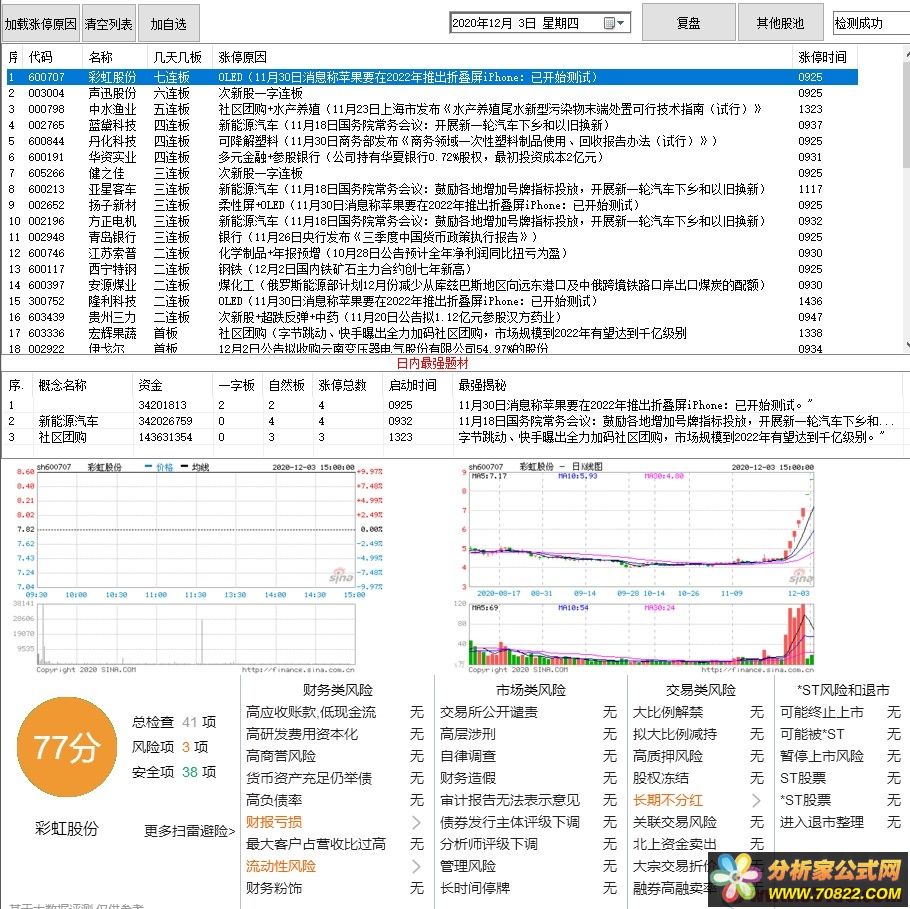Screen dimensions: 910x909
Task: Select the 健之佳 row
Action: click(432, 173)
